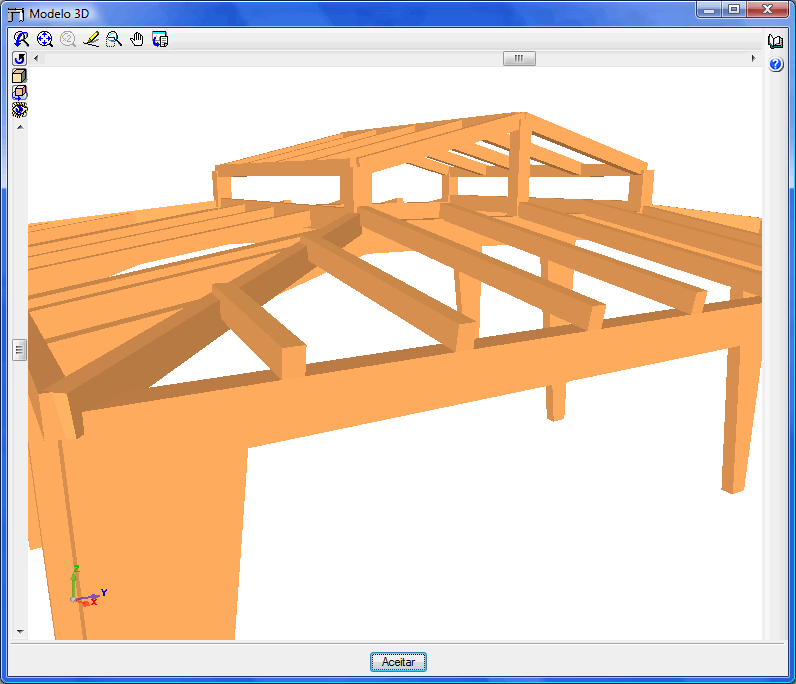
Task: Select the pencil redraw tool
Action: (x=91, y=39)
